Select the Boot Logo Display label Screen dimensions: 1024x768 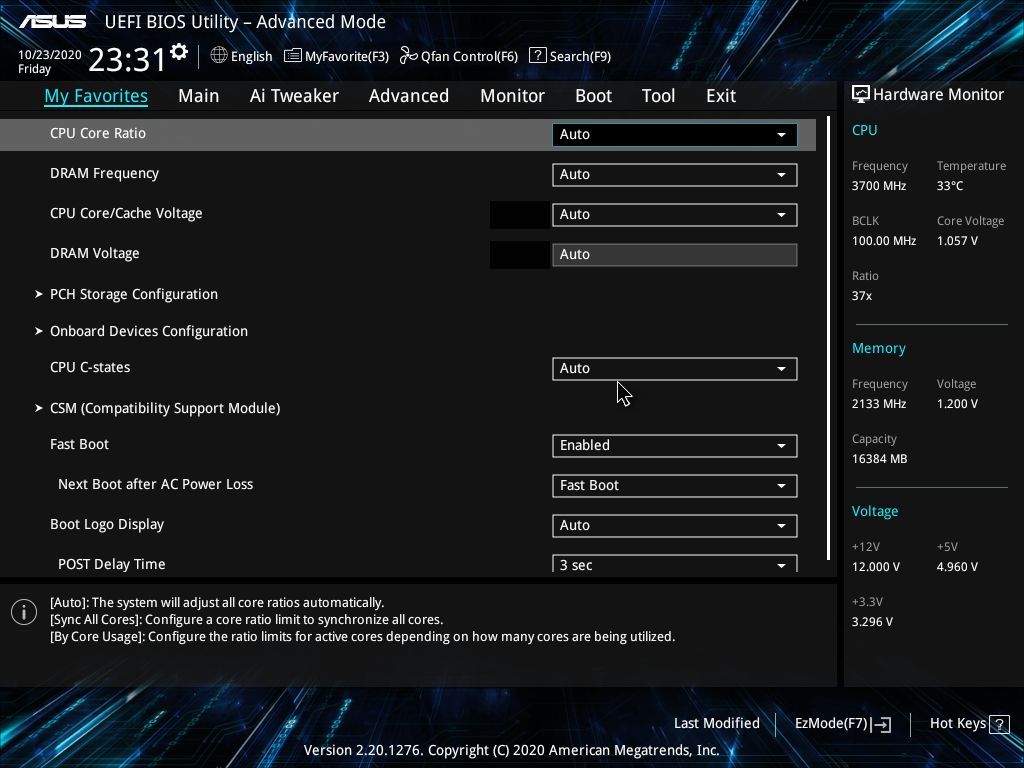tap(107, 524)
